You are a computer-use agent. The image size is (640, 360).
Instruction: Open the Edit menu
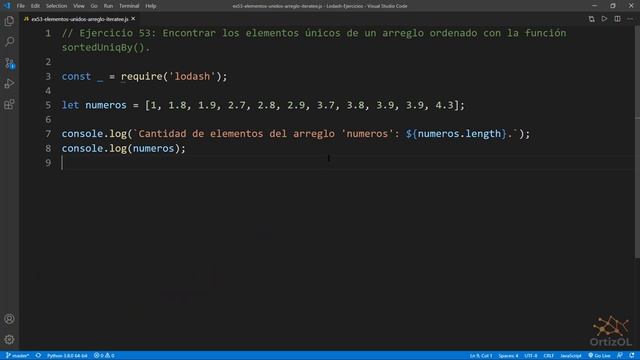click(35, 6)
